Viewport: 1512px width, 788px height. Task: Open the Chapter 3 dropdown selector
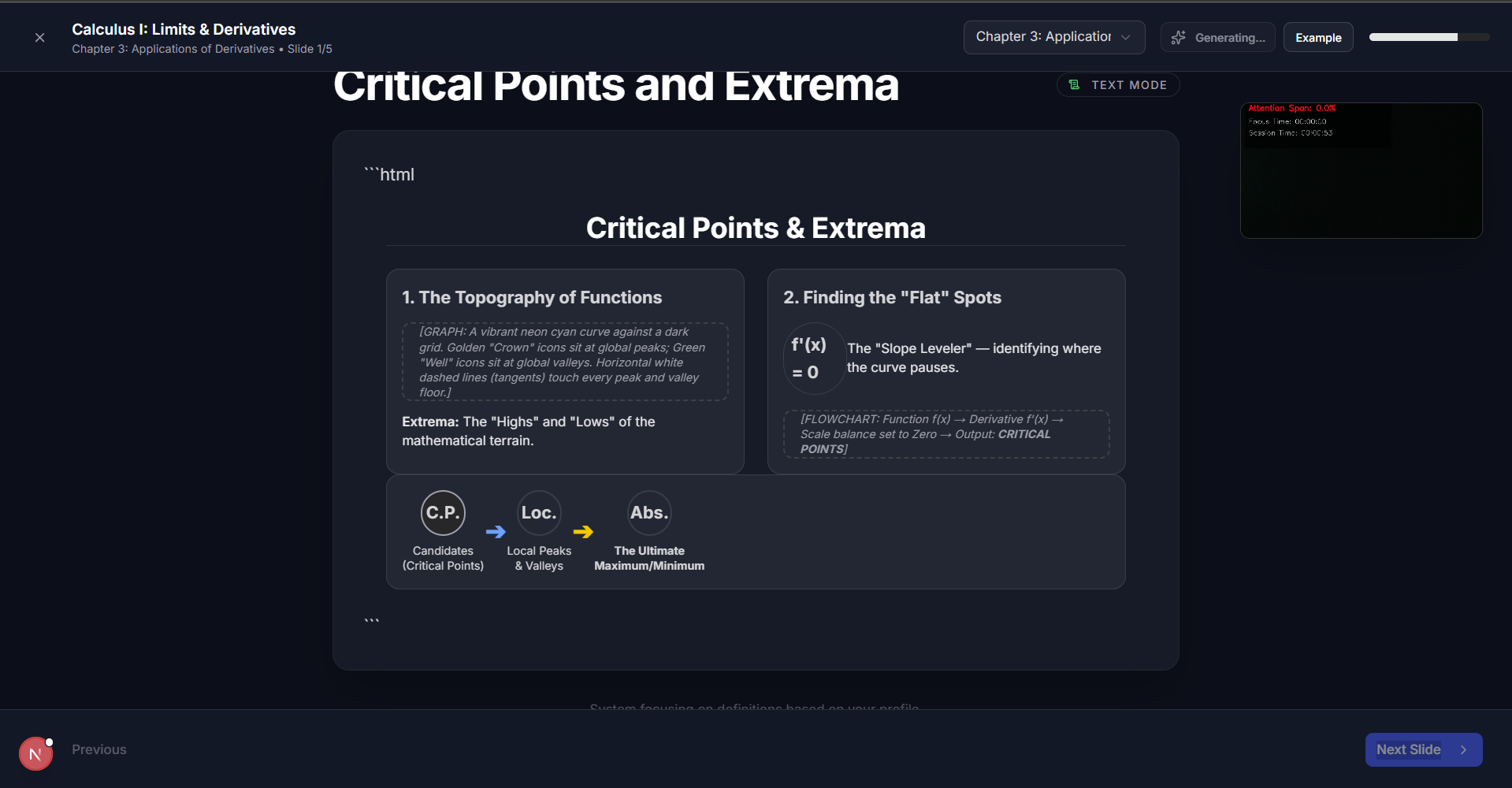(1053, 37)
